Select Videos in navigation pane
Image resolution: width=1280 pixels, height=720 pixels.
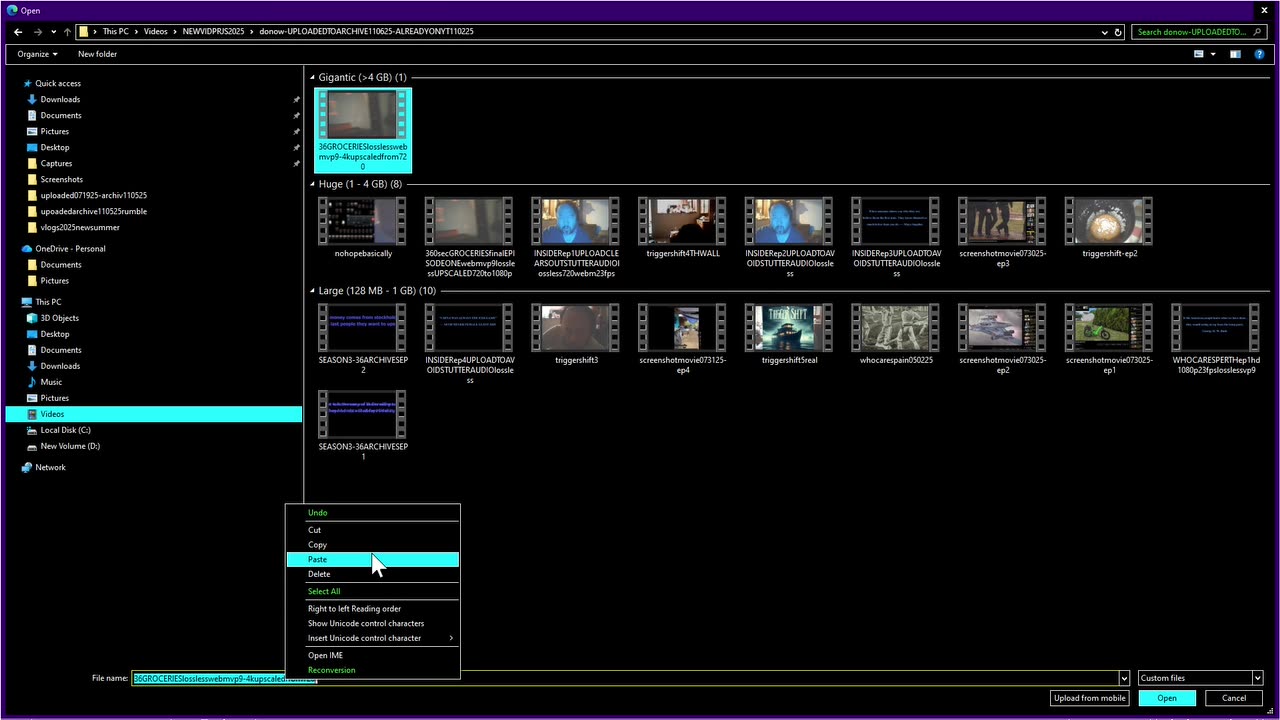pyautogui.click(x=153, y=414)
